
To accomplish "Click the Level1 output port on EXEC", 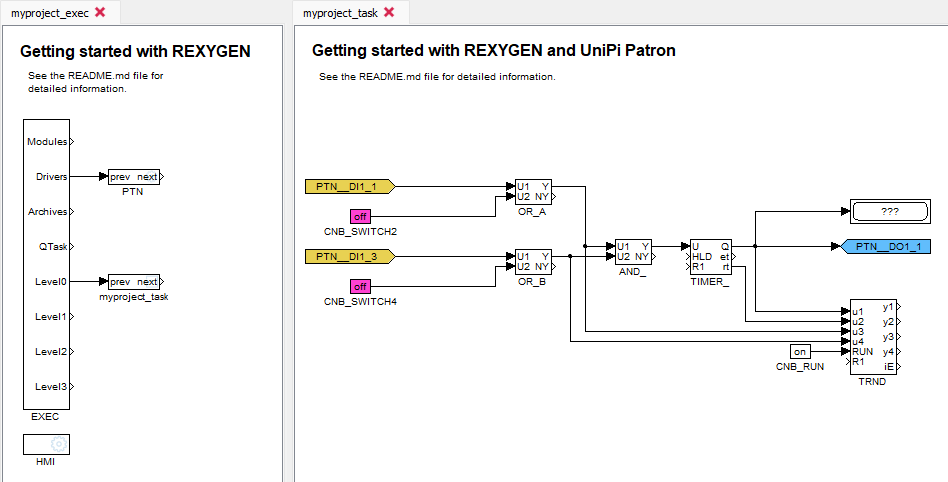I will tap(72, 317).
